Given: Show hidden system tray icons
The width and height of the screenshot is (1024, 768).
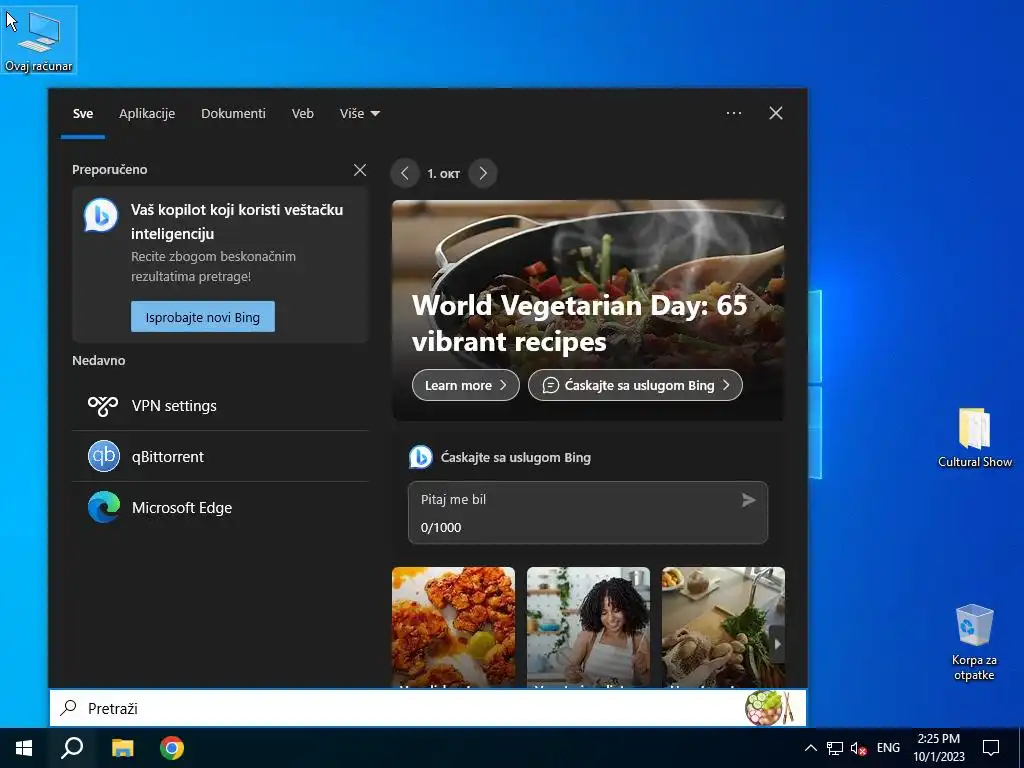Looking at the screenshot, I should pyautogui.click(x=810, y=748).
